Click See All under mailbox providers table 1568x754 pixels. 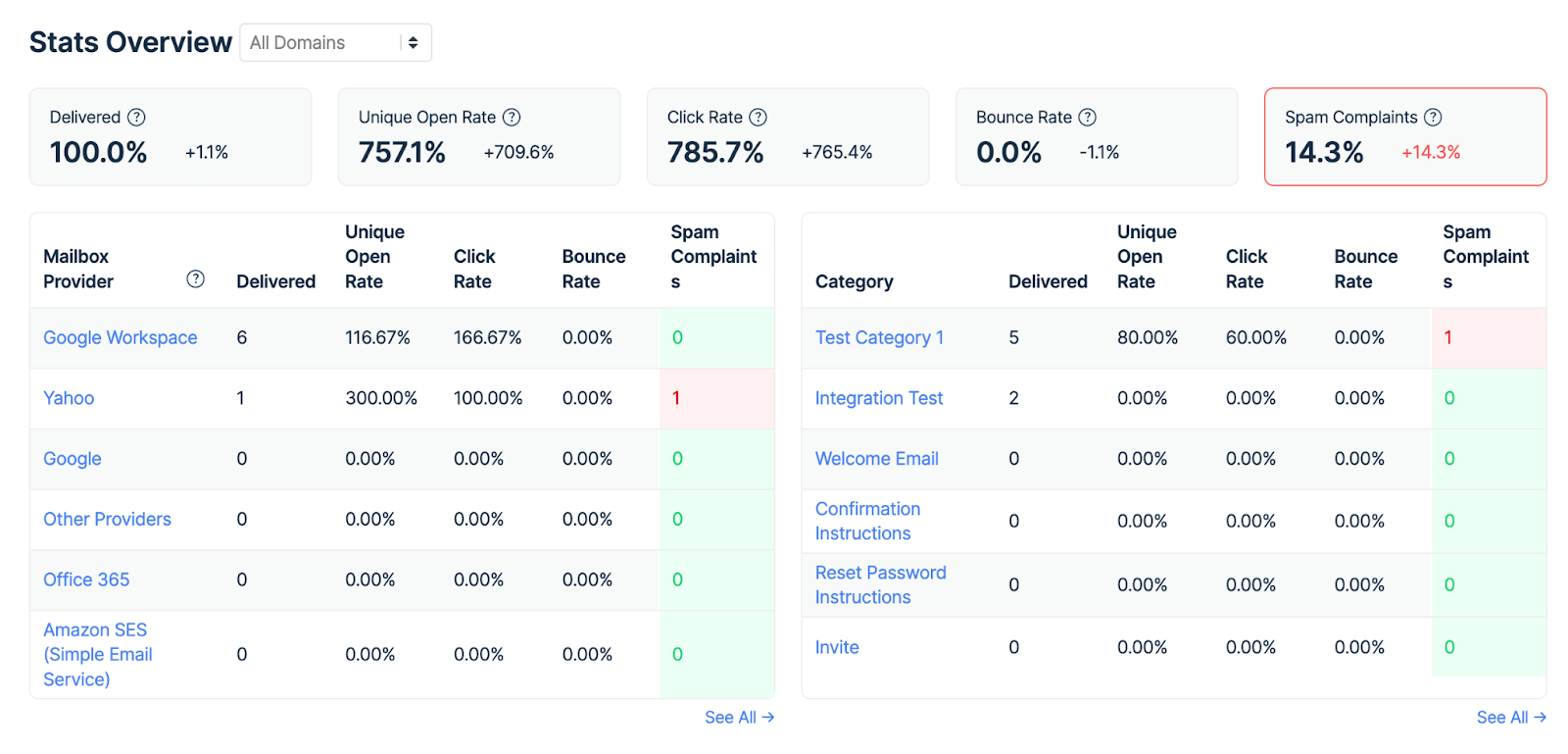[739, 718]
